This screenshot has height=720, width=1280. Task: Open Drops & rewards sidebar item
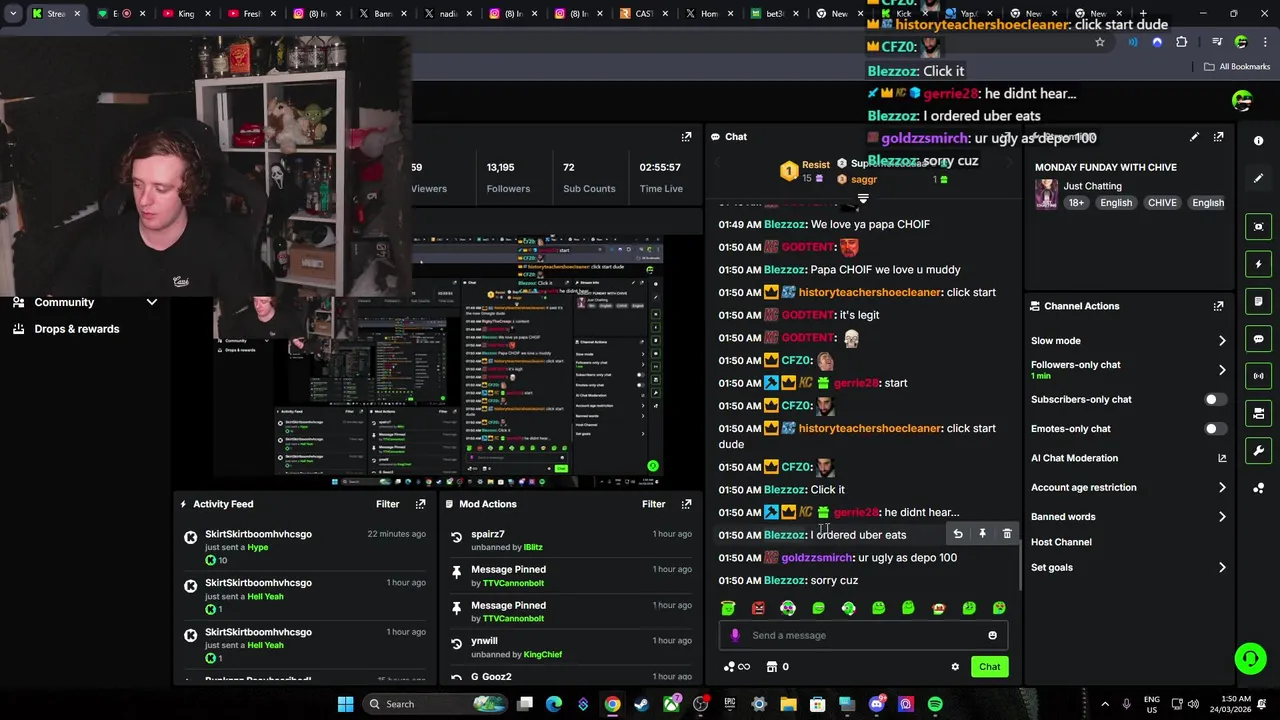pyautogui.click(x=76, y=329)
